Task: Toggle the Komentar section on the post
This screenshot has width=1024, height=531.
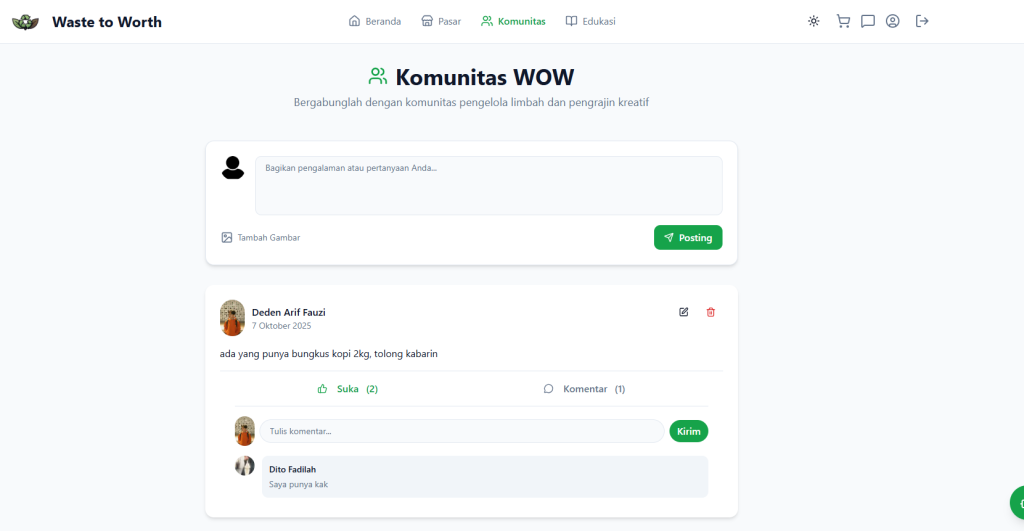Action: tap(584, 389)
